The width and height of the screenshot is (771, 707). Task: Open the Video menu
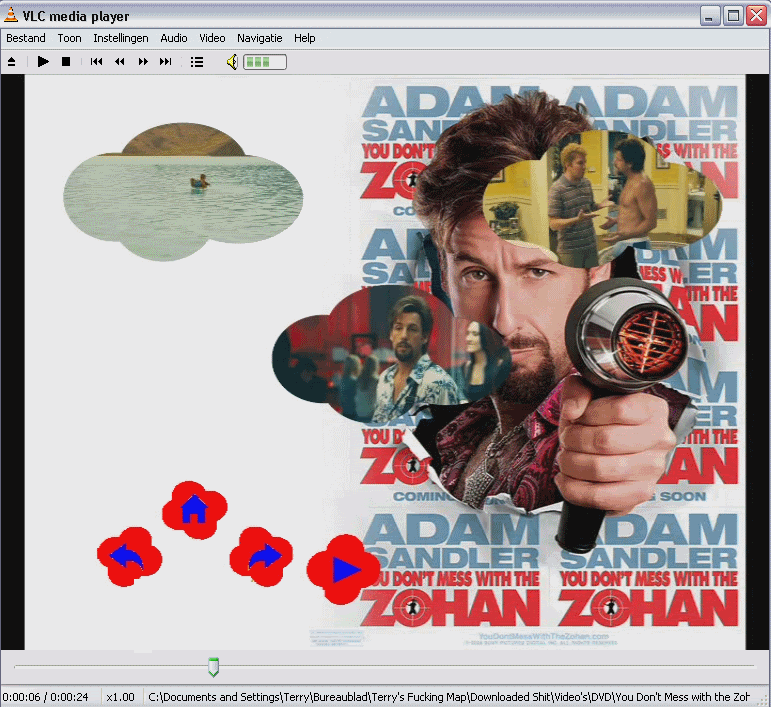[212, 38]
